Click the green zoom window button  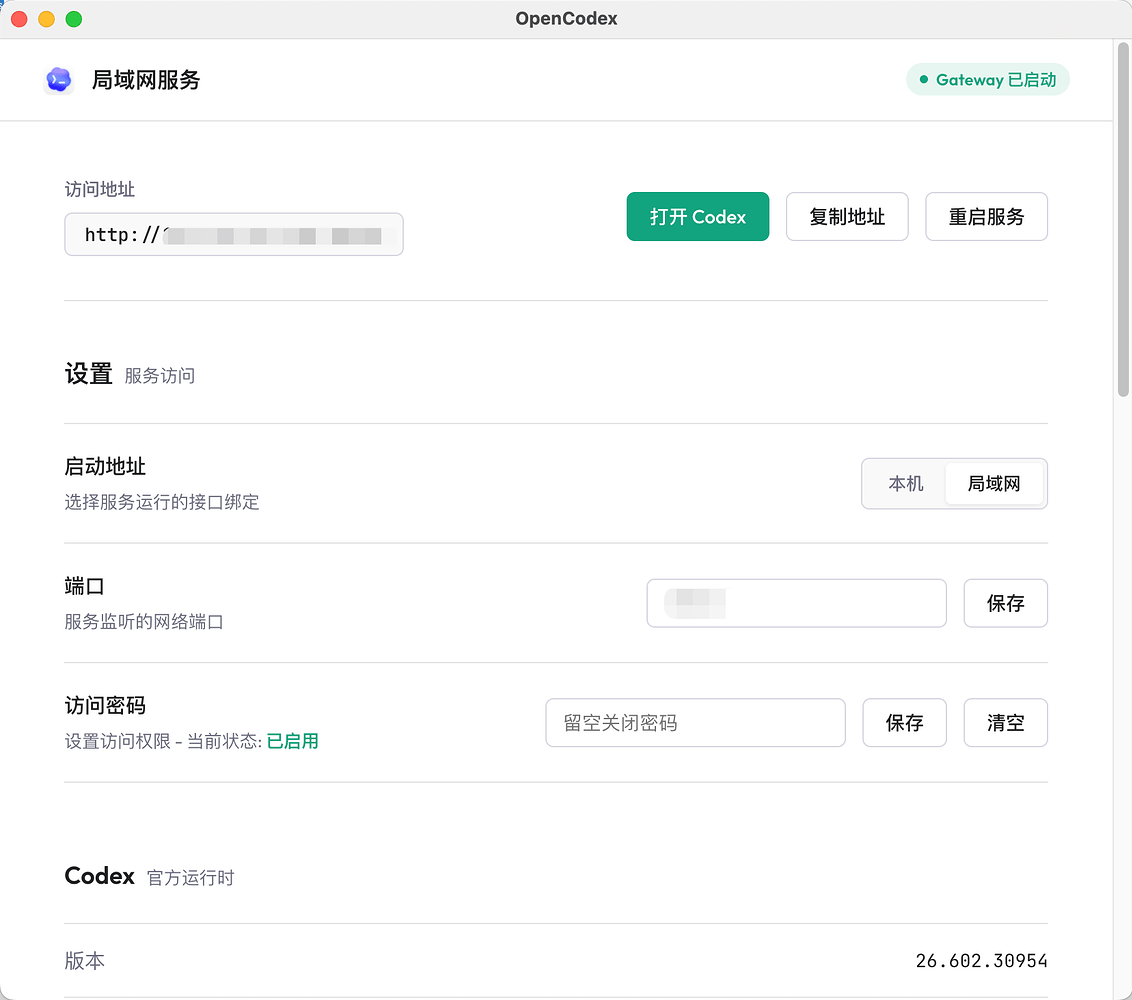click(x=74, y=19)
